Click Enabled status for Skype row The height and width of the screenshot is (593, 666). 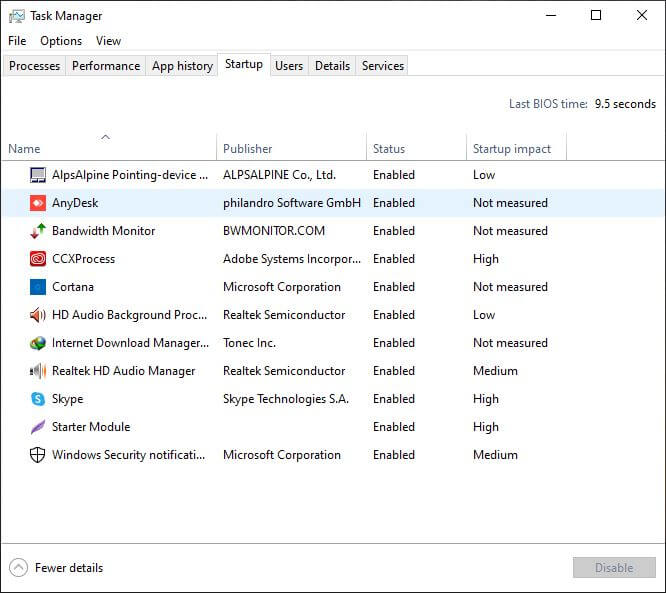pyautogui.click(x=394, y=399)
